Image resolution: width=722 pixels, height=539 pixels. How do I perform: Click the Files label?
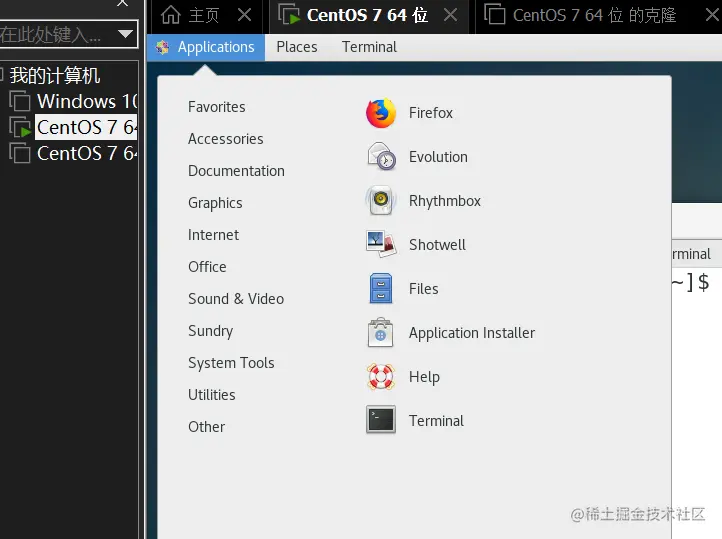423,289
